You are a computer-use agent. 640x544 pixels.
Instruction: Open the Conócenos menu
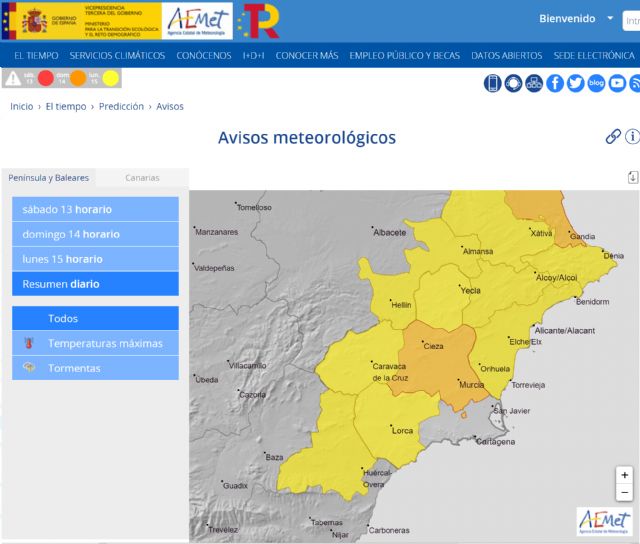(204, 56)
